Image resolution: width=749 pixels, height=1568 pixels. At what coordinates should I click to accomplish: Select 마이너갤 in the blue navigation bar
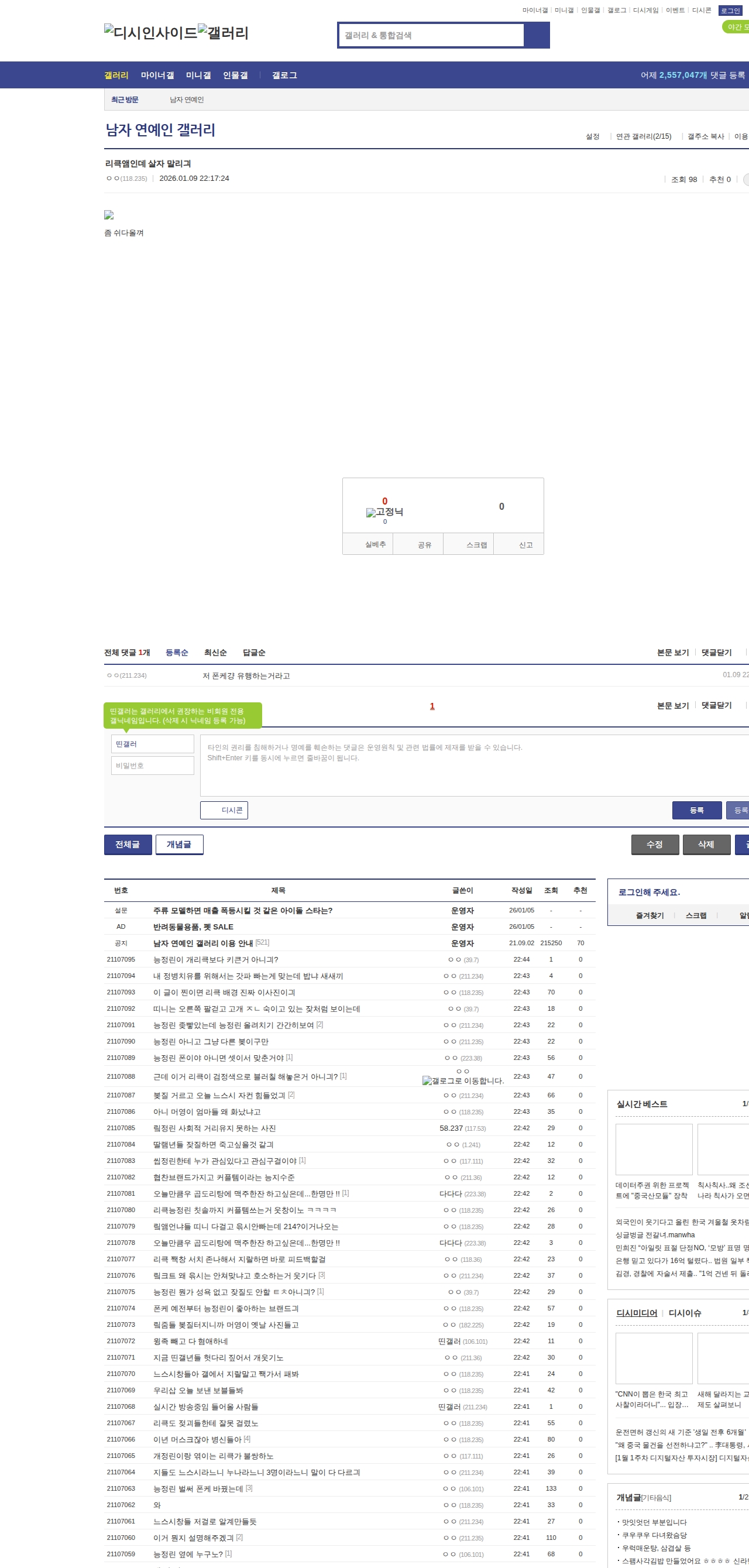(x=157, y=75)
